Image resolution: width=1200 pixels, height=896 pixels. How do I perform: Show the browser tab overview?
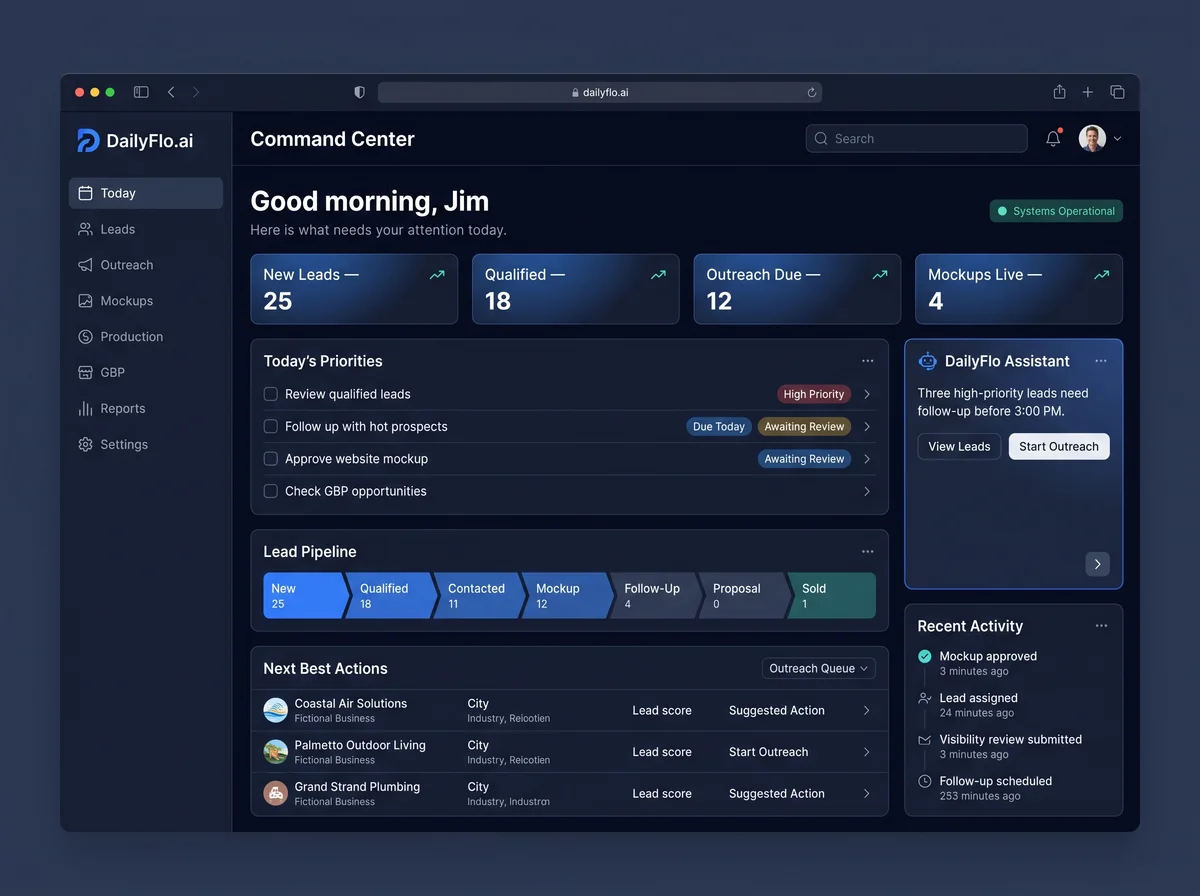1117,92
